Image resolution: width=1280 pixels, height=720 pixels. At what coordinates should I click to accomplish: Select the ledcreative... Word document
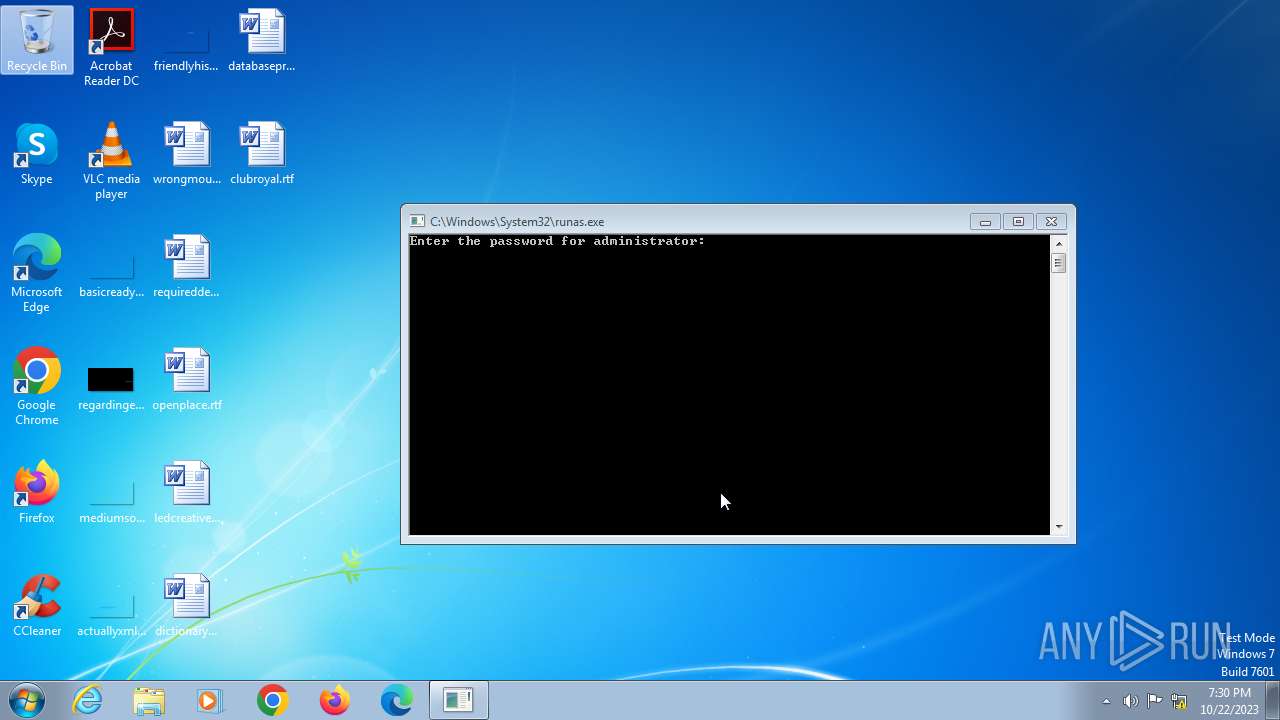[186, 493]
